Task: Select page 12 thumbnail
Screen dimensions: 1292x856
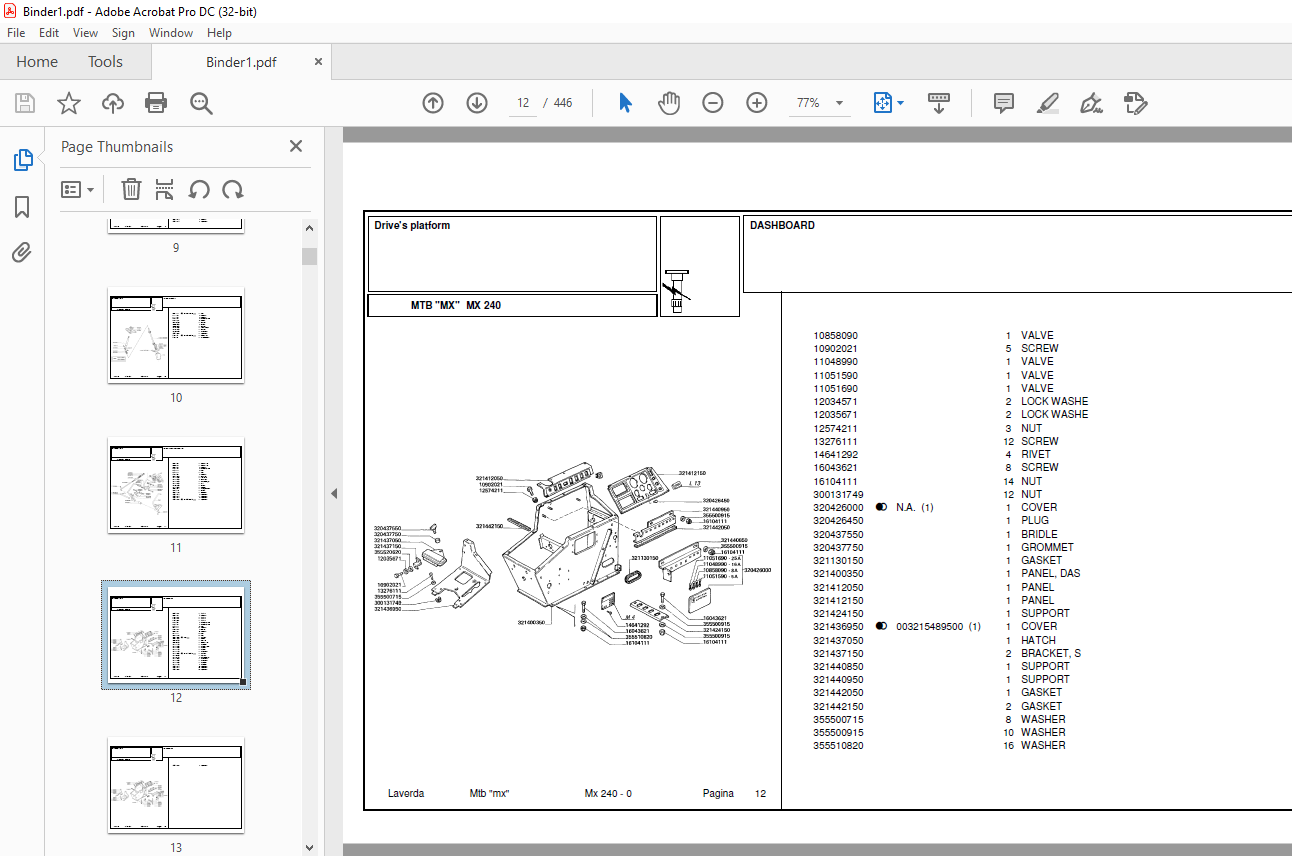Action: point(176,635)
